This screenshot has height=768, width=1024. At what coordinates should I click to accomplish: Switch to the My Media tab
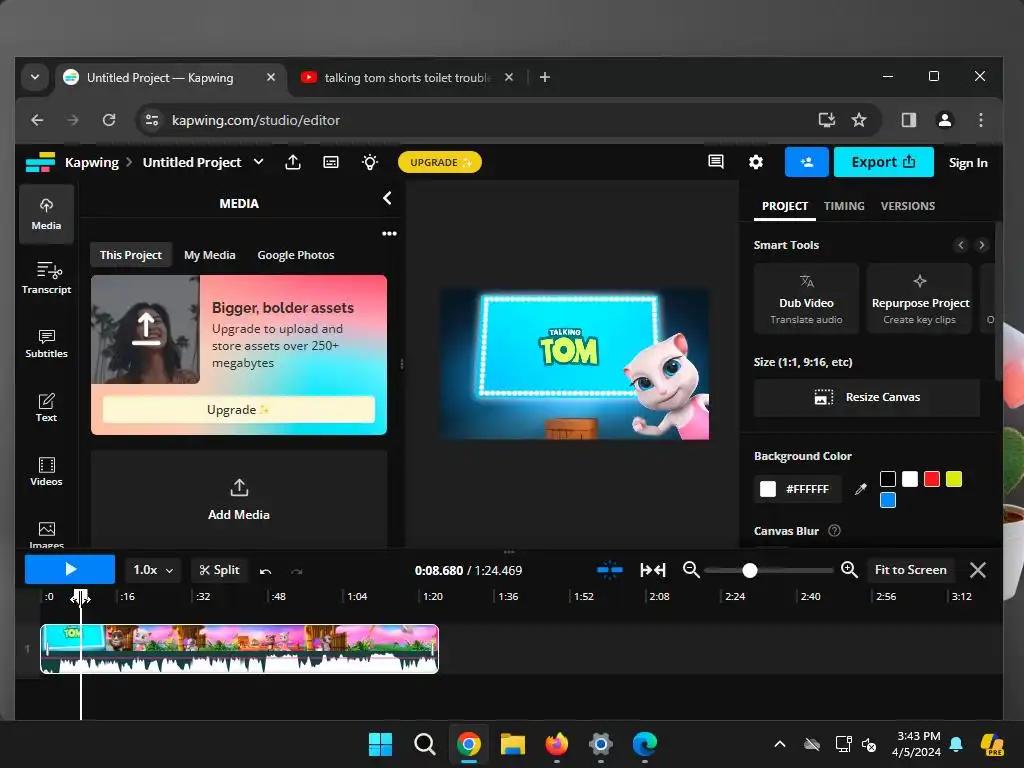(x=210, y=255)
